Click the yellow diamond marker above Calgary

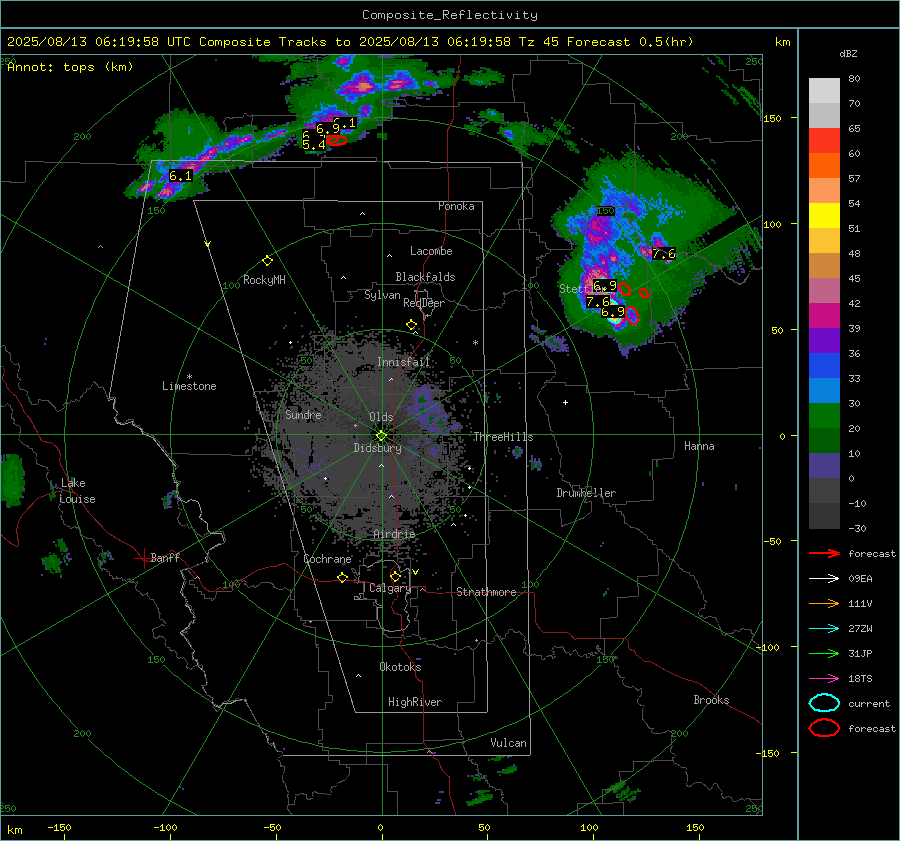point(395,576)
